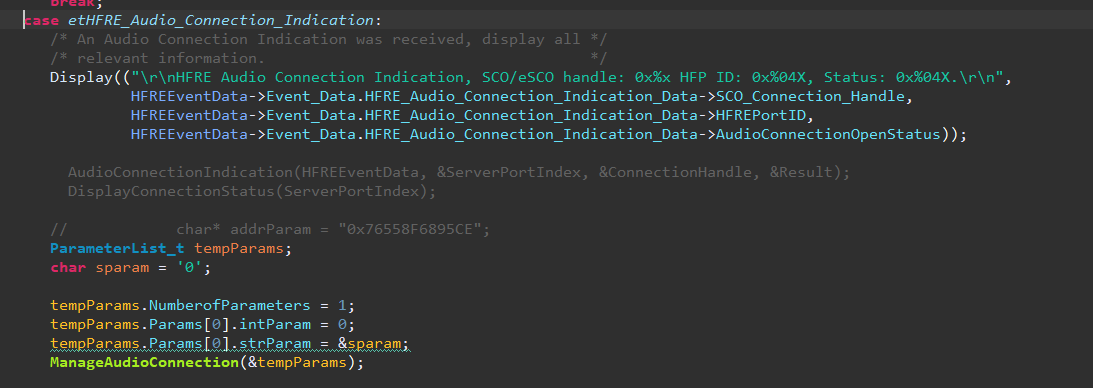Click the commented addrParam line
This screenshot has height=388, width=1093.
click(270, 229)
